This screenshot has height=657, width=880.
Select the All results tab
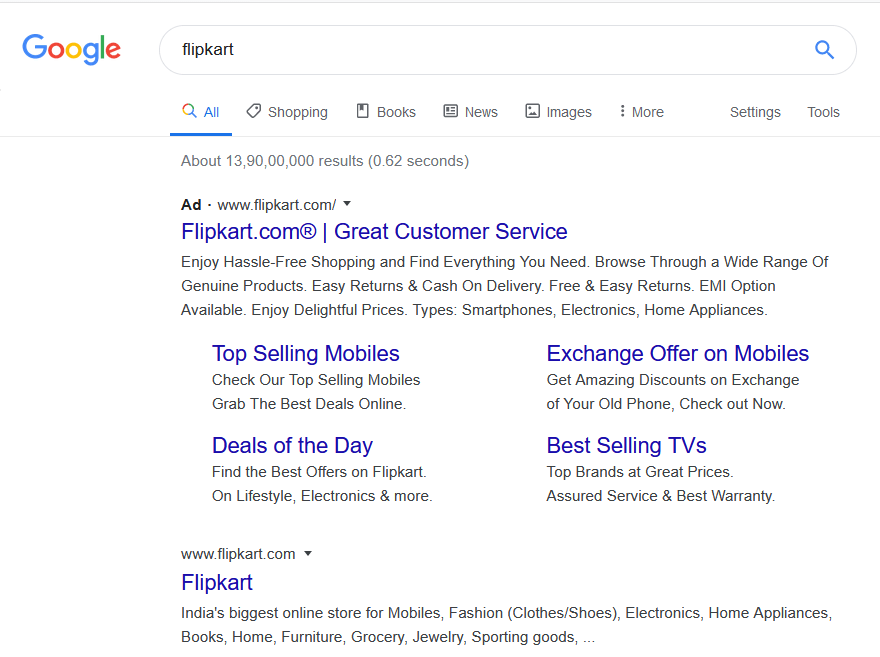click(x=201, y=112)
